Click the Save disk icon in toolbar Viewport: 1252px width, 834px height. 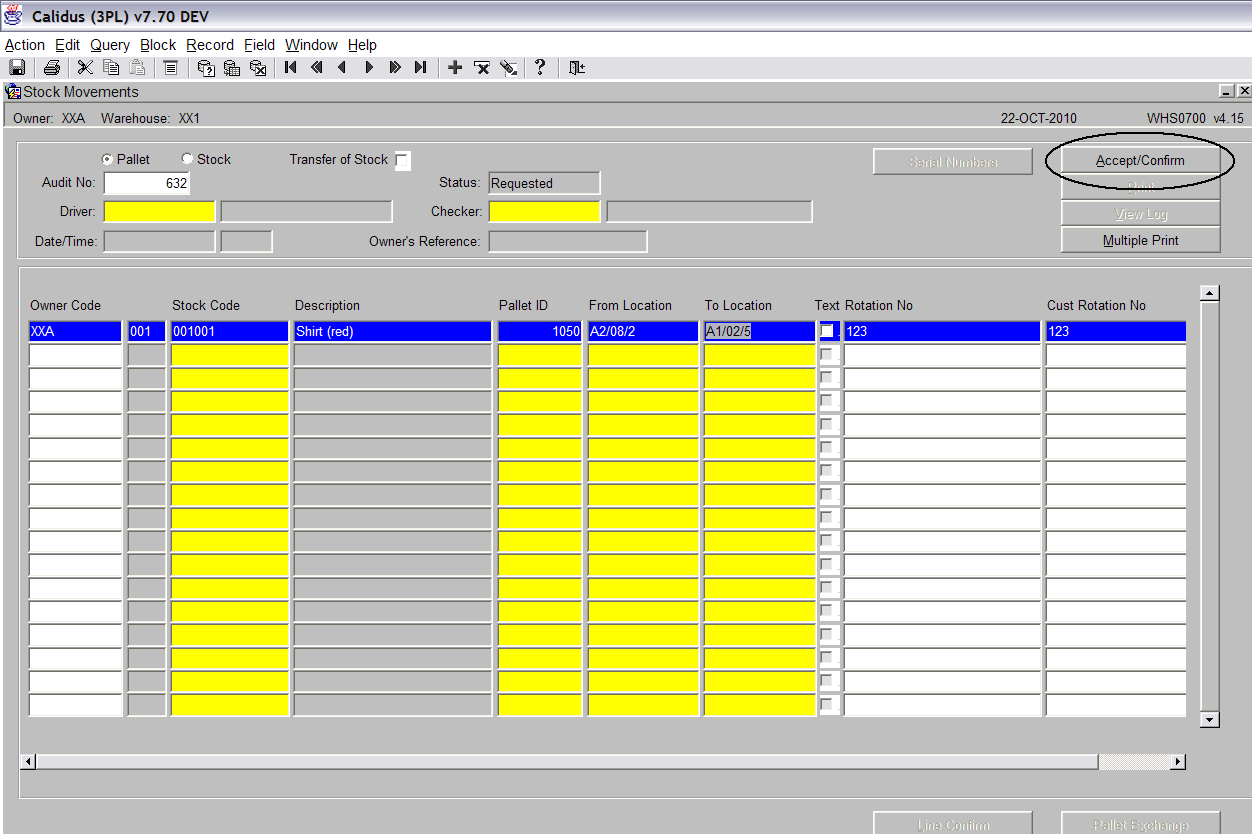(x=17, y=67)
